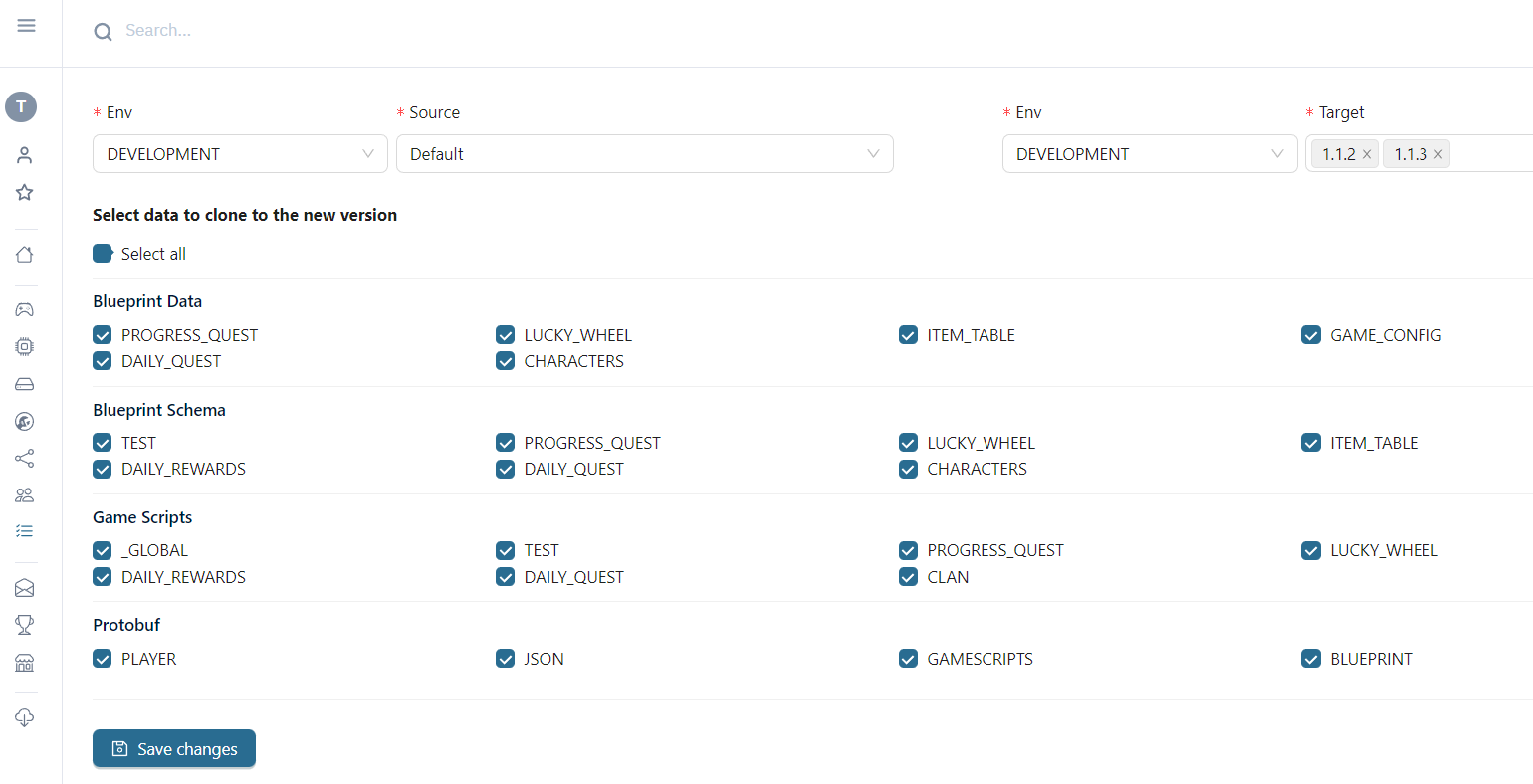Remove the 1.1.2 target tag
The height and width of the screenshot is (784, 1533).
point(1367,154)
